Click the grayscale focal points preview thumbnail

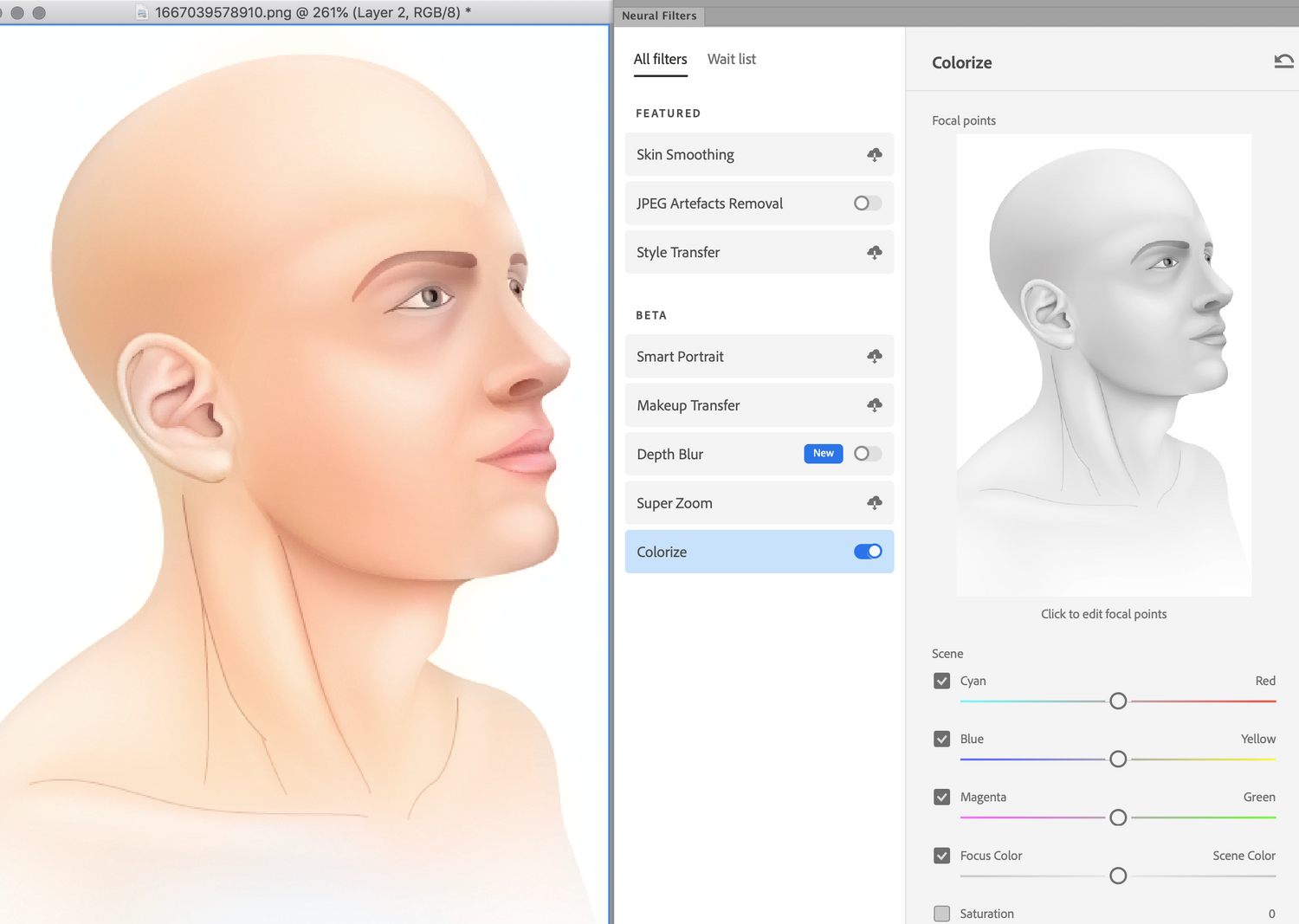click(1104, 365)
